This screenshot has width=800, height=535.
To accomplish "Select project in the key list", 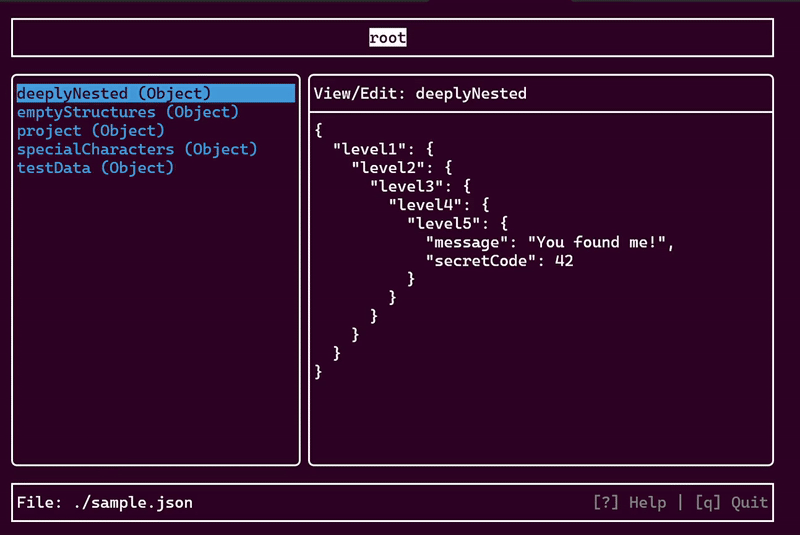I will [90, 130].
